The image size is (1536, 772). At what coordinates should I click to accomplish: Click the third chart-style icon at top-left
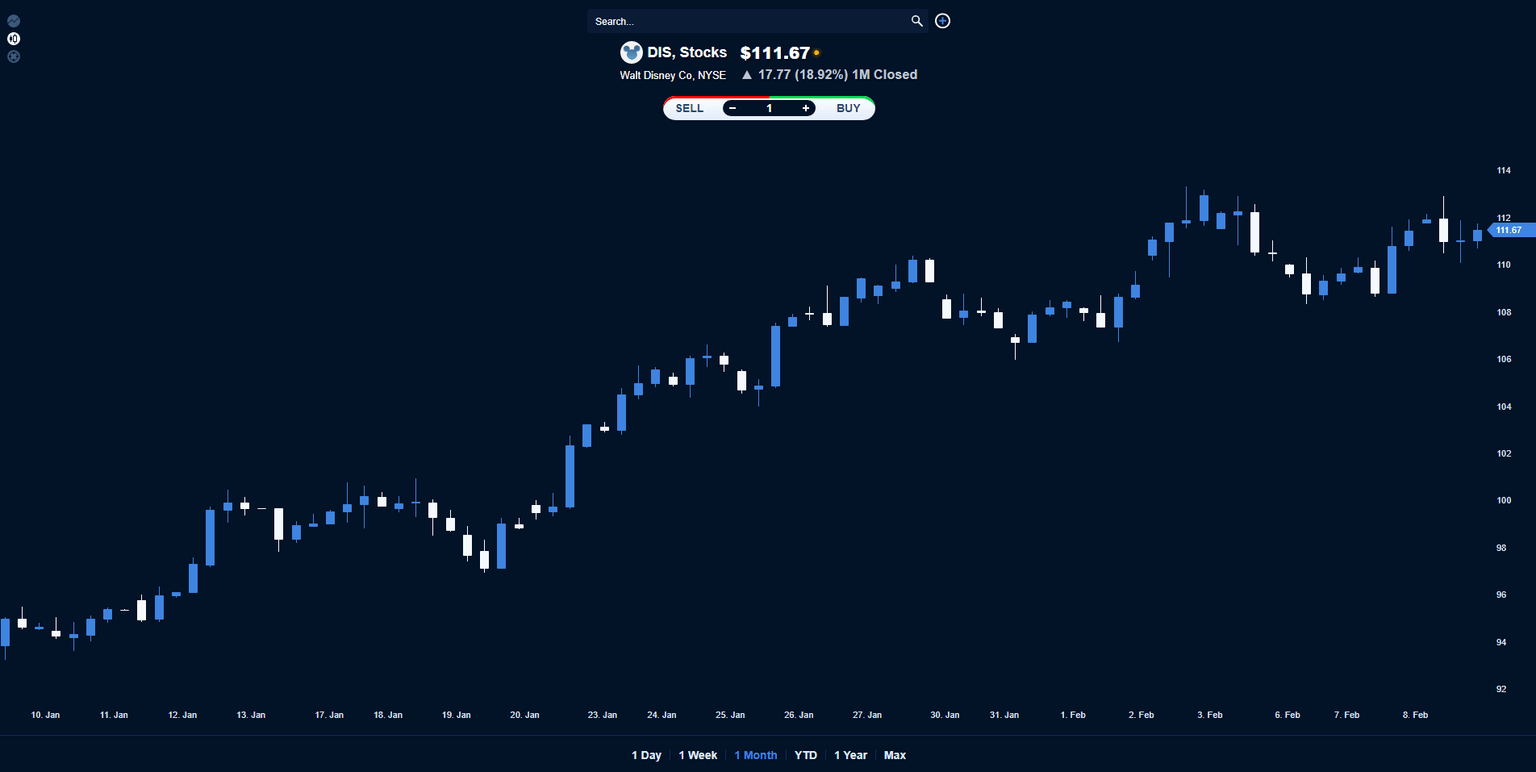[14, 57]
